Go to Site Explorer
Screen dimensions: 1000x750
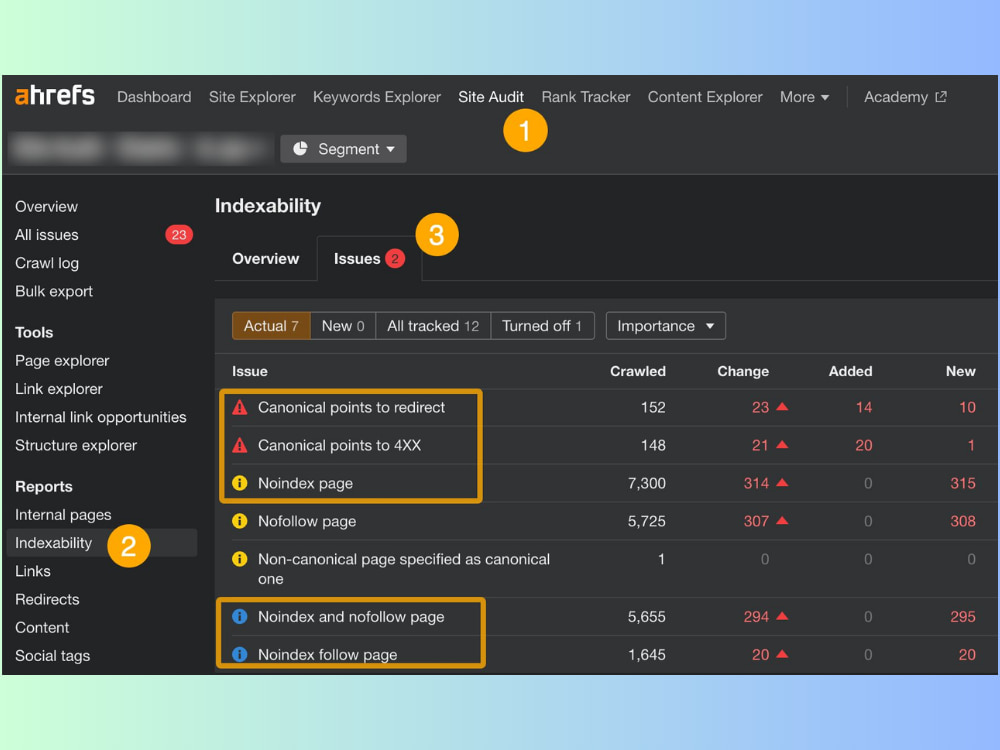point(252,97)
